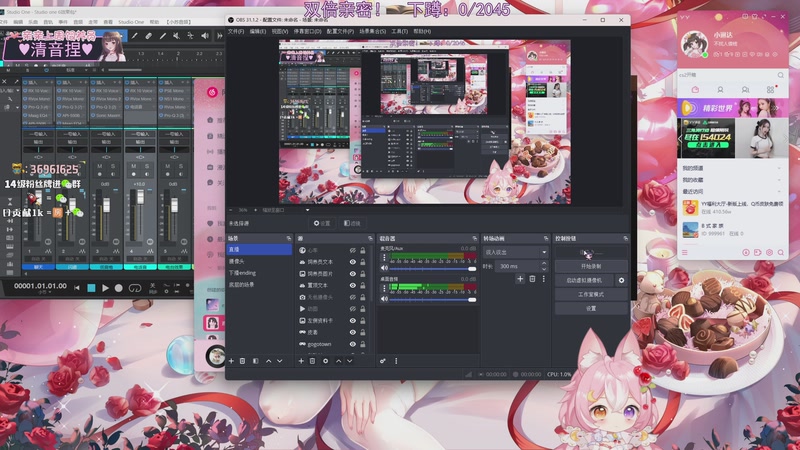800x450 pixels.
Task: Select the Listen speaker tool in Studio One
Action: 205,36
